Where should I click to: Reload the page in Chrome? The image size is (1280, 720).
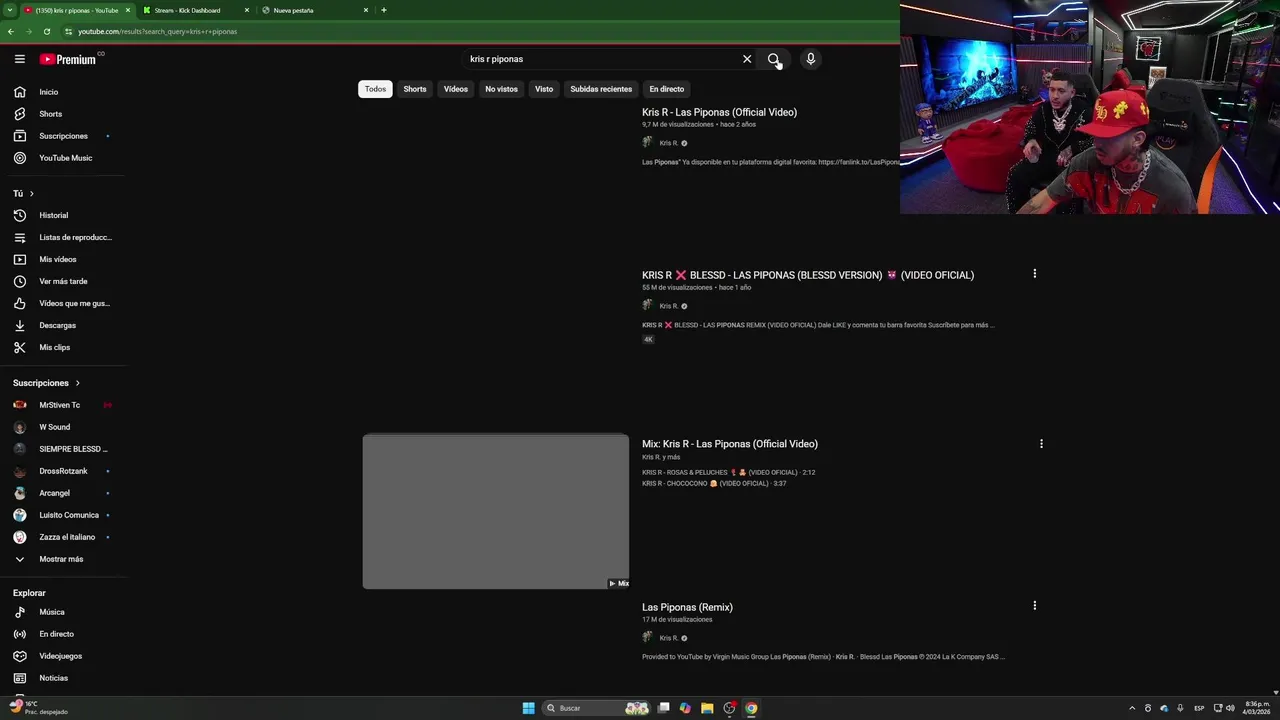pyautogui.click(x=46, y=31)
